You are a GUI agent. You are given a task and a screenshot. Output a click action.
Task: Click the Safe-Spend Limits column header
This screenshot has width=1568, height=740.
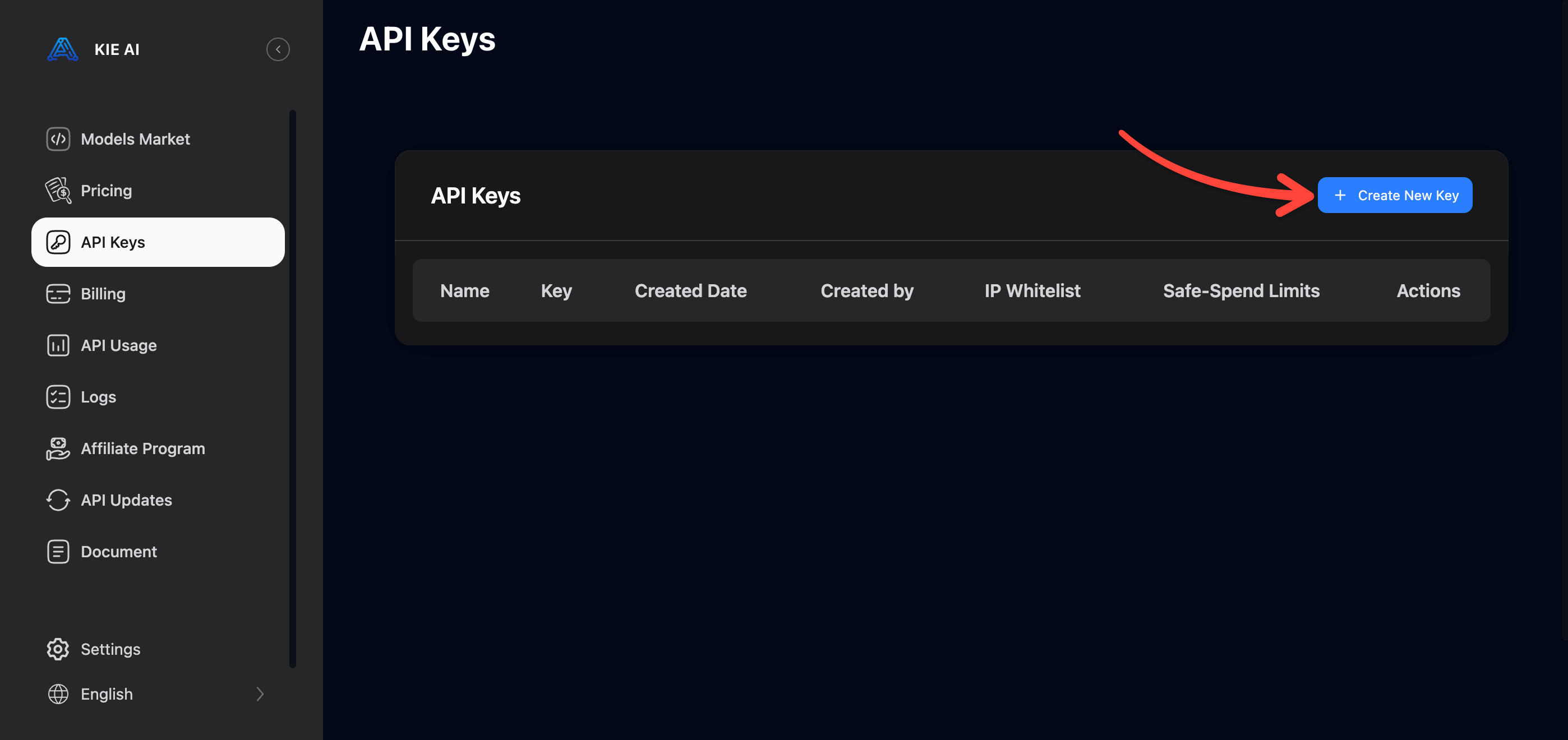(1241, 291)
